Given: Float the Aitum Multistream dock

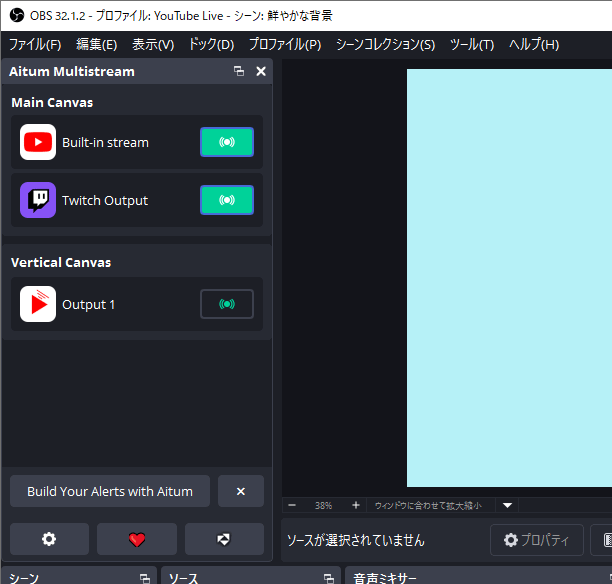Looking at the screenshot, I should pyautogui.click(x=239, y=71).
